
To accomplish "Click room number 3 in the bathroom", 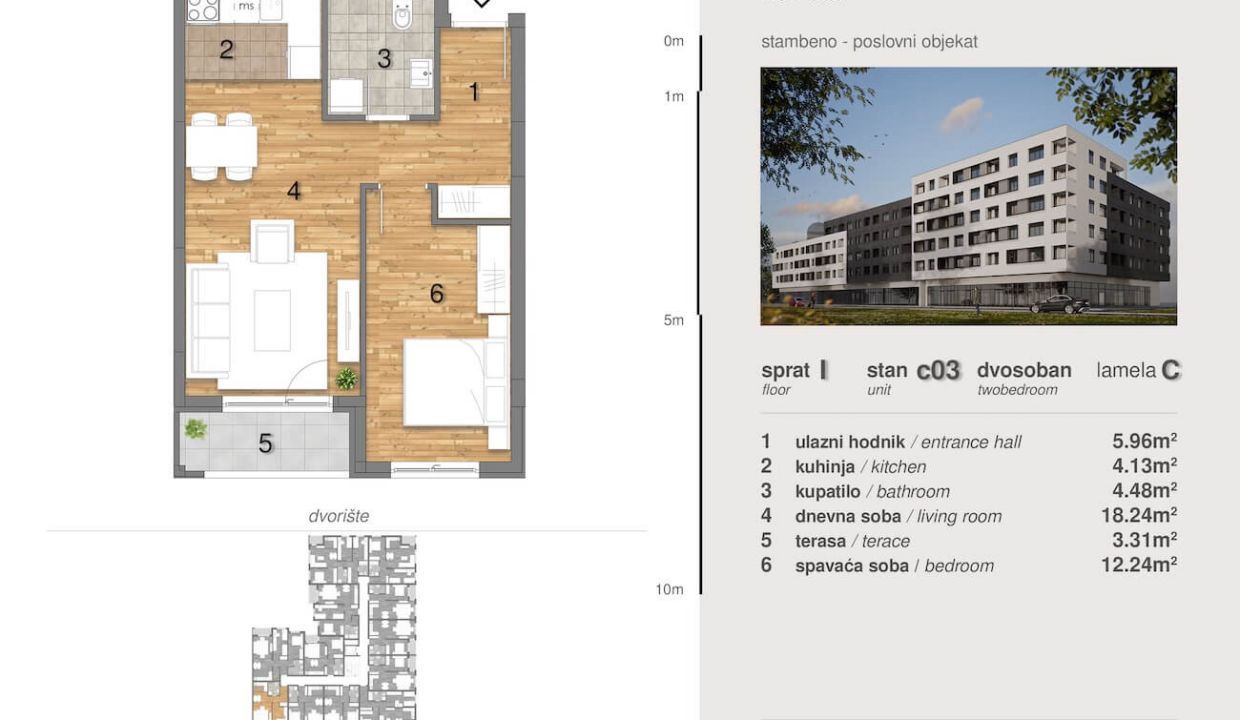I will tap(384, 59).
